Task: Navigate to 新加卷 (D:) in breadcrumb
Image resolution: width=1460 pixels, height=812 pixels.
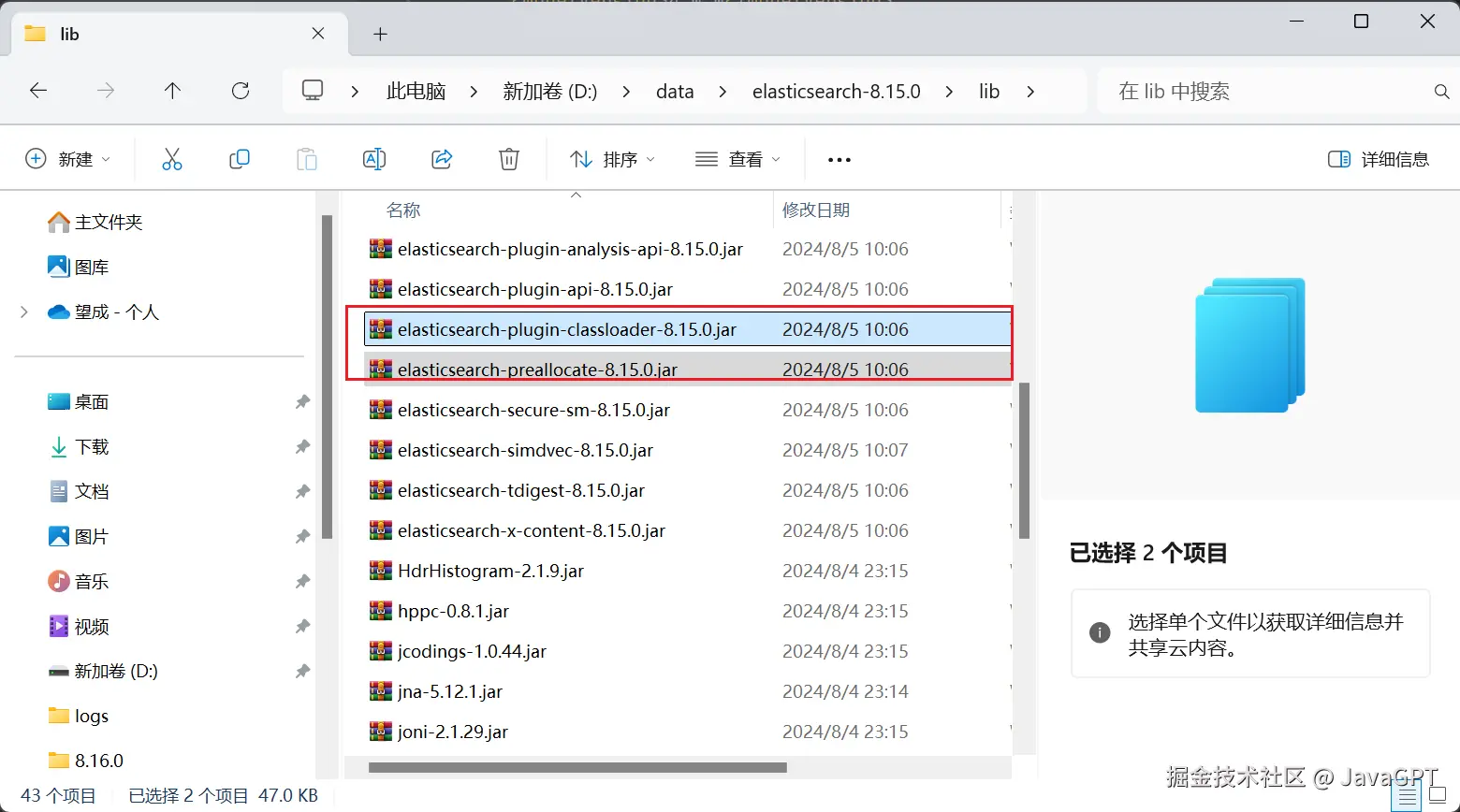Action: 550,92
